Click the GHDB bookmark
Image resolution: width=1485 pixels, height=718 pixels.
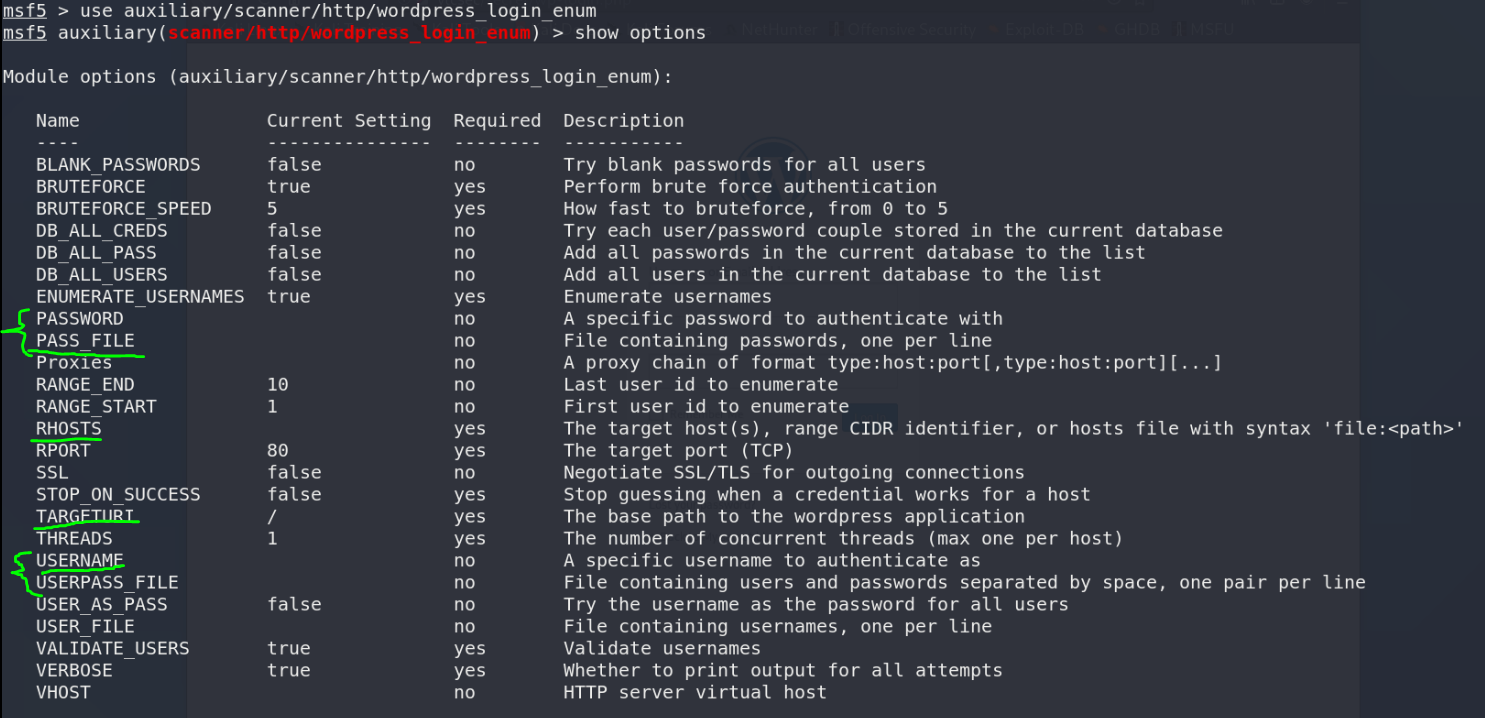[x=1138, y=30]
